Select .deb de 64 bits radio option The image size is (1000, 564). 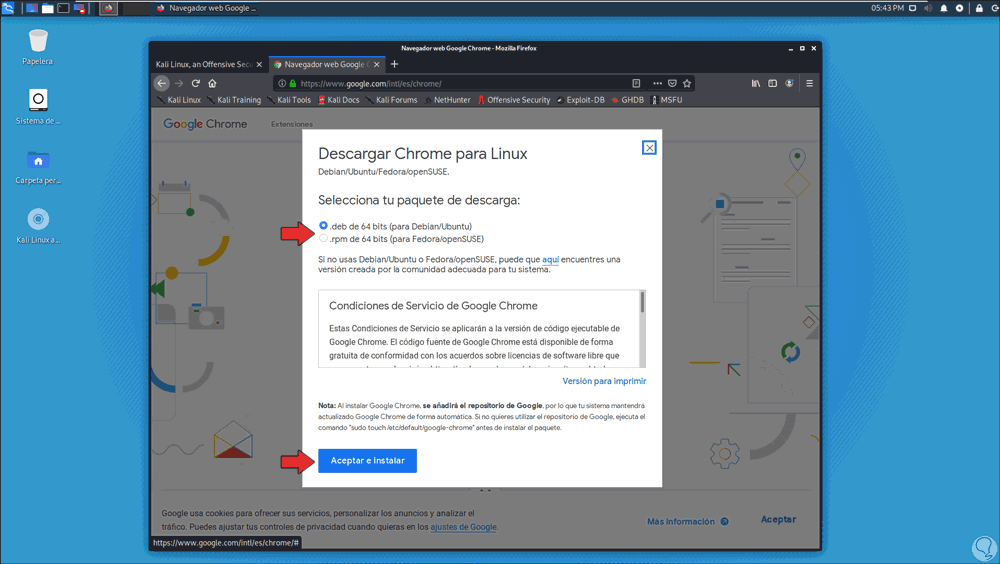(323, 226)
